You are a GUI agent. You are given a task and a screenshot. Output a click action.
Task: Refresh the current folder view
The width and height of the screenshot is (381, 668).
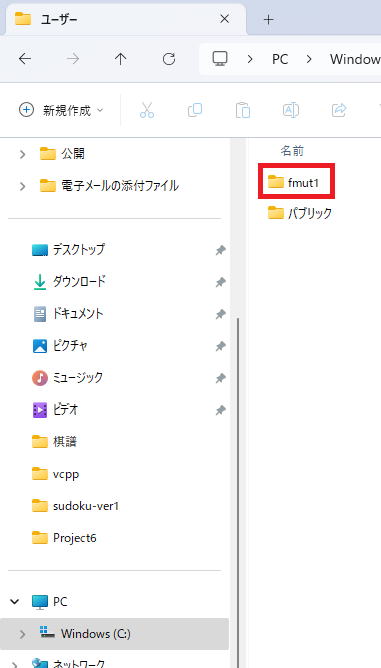pyautogui.click(x=169, y=59)
